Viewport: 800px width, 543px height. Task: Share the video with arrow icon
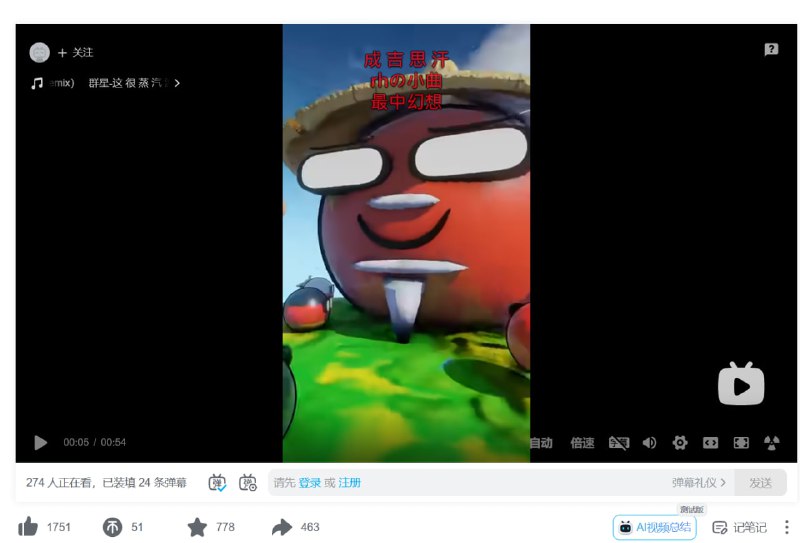282,527
